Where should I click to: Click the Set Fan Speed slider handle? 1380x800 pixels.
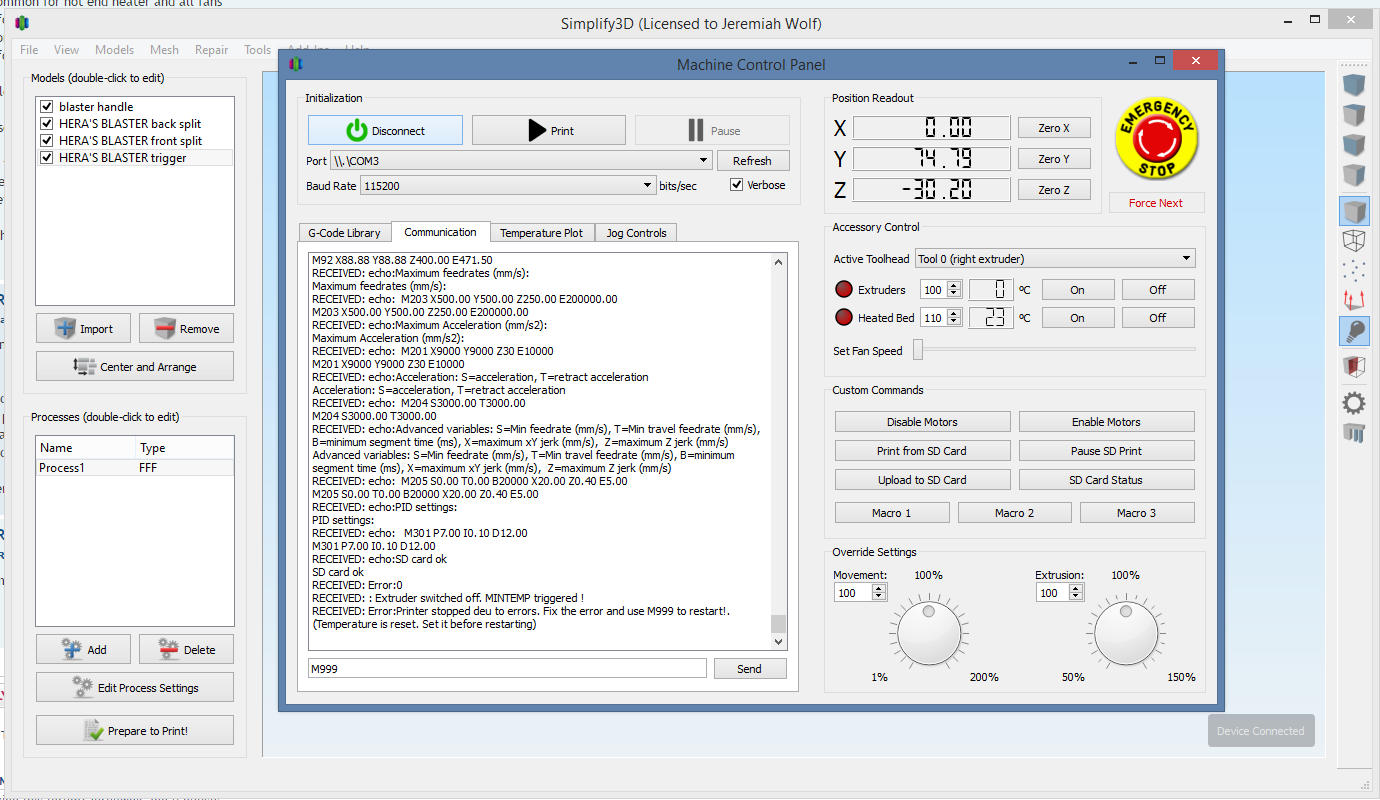917,350
